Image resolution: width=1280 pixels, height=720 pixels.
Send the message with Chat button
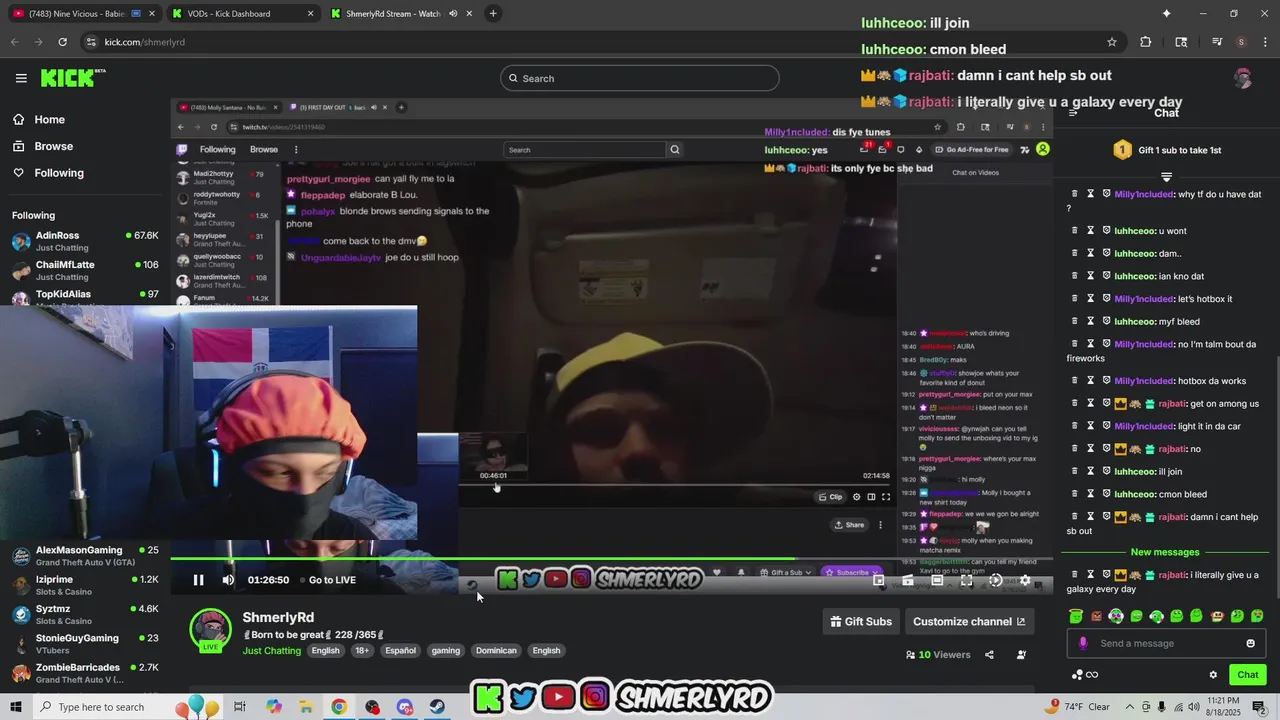pyautogui.click(x=1247, y=675)
